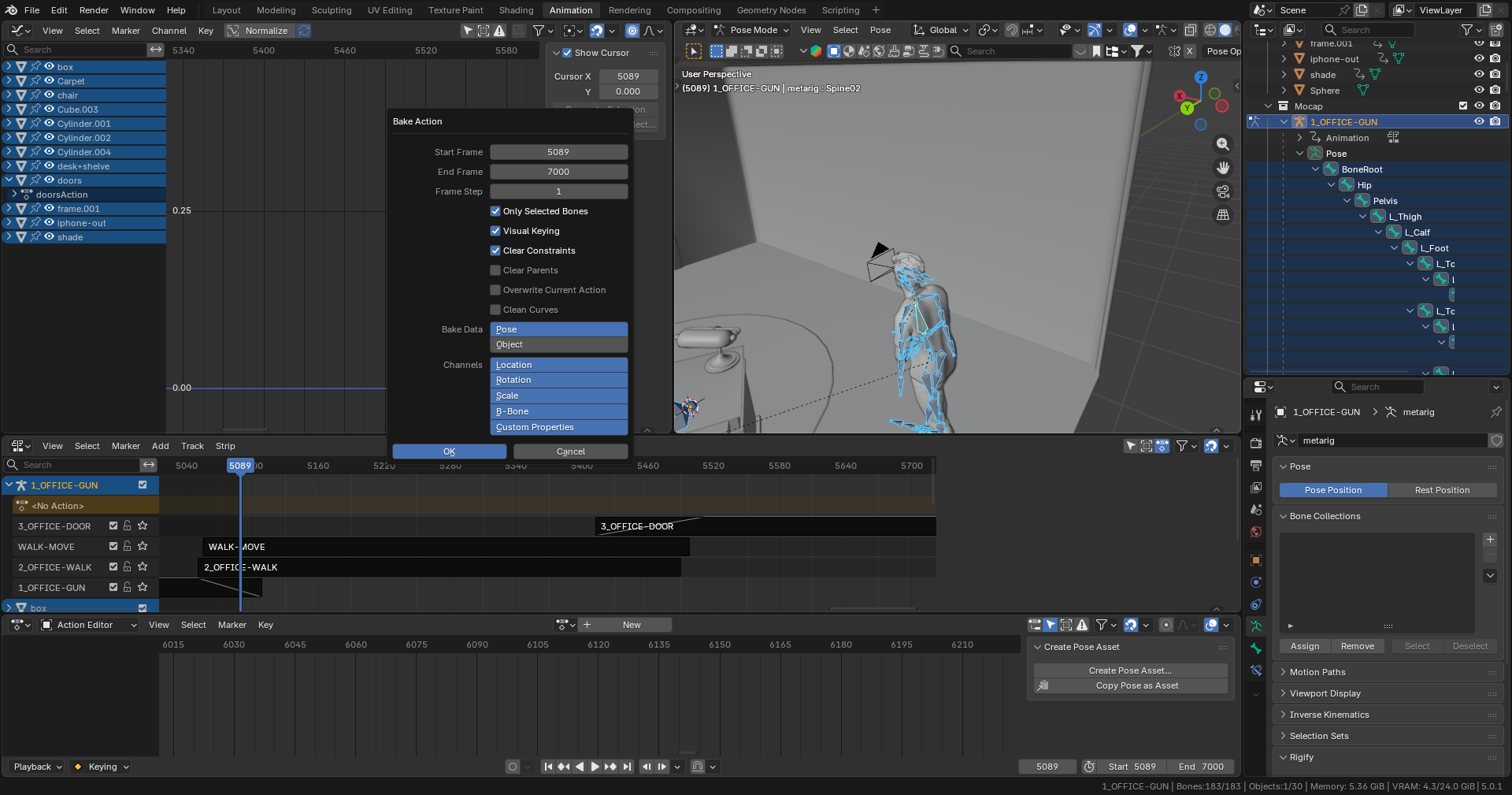
Task: Click the End Frame 7000 field in dialog
Action: 558,172
